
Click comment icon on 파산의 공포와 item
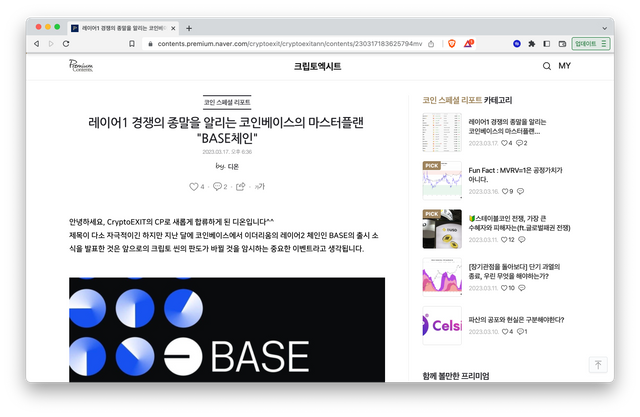click(520, 332)
